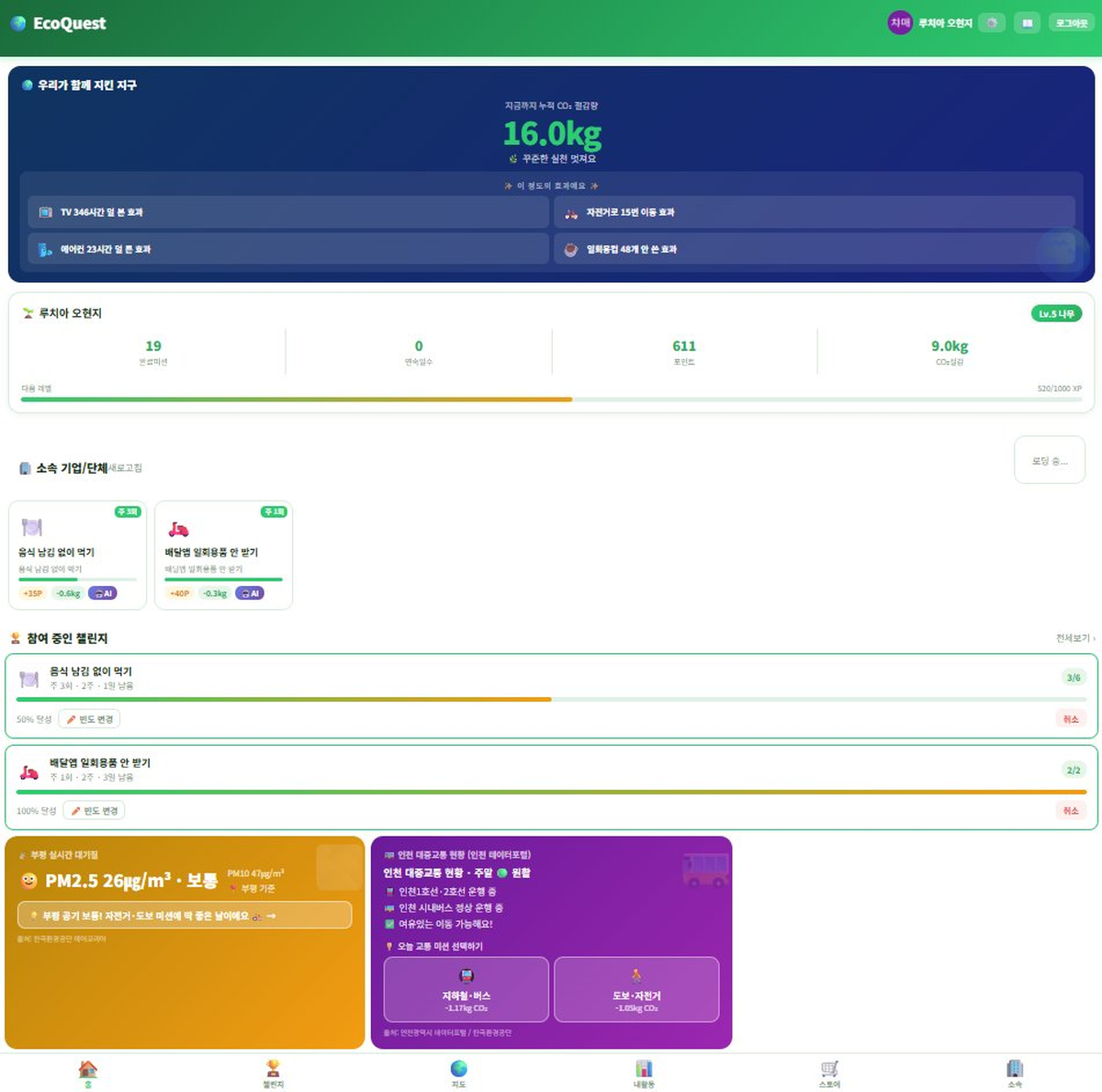Open the Store shopping cart icon
Screen dimensions: 1102x1092
[x=829, y=1074]
